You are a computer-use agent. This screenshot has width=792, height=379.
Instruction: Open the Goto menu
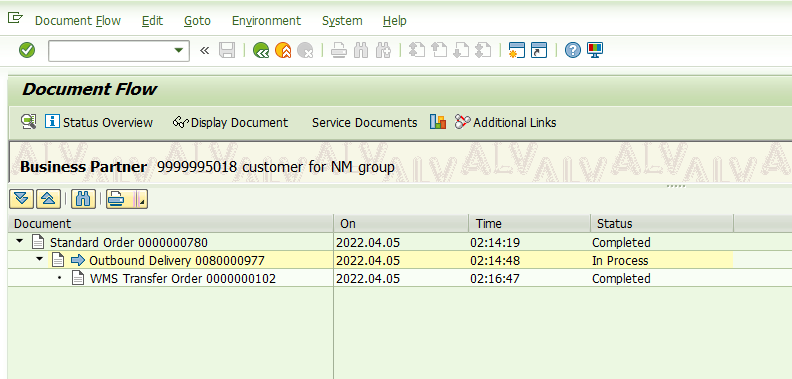[x=197, y=21]
